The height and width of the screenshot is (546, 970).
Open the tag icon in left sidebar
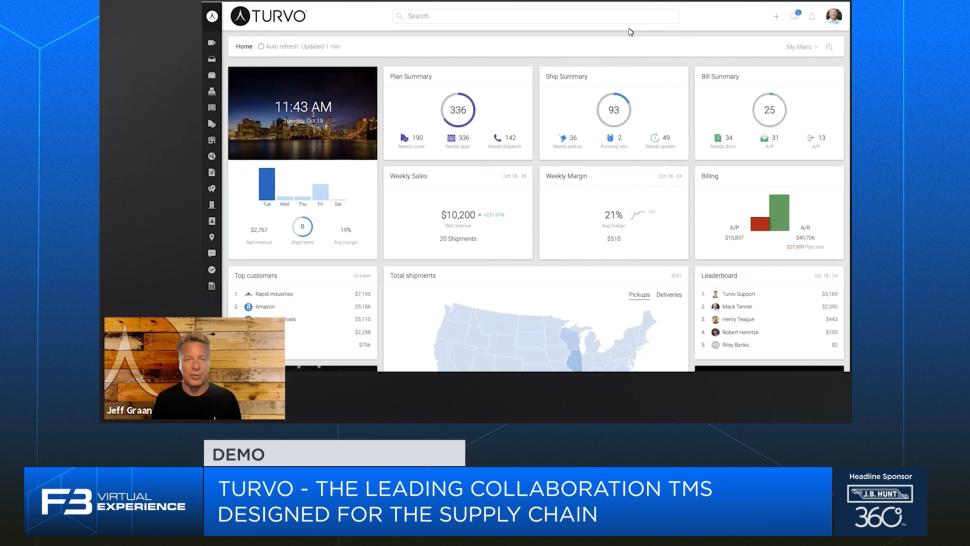tap(212, 43)
